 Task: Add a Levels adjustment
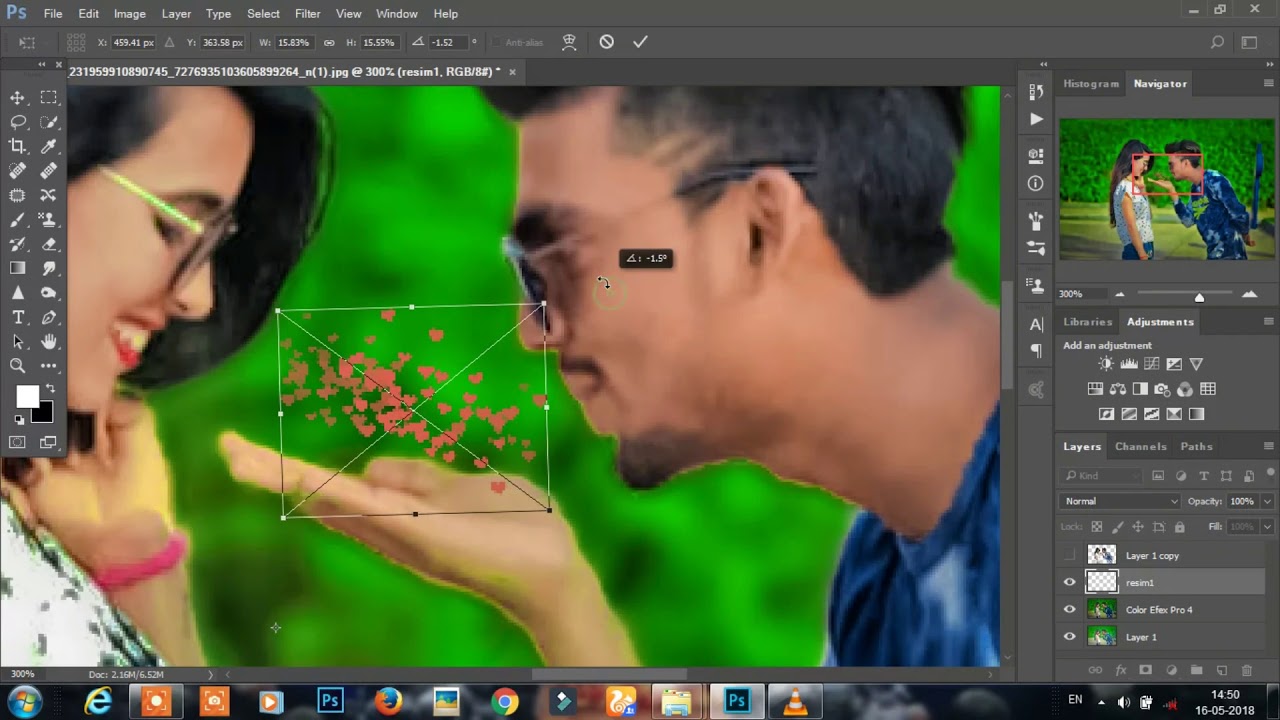[1129, 364]
